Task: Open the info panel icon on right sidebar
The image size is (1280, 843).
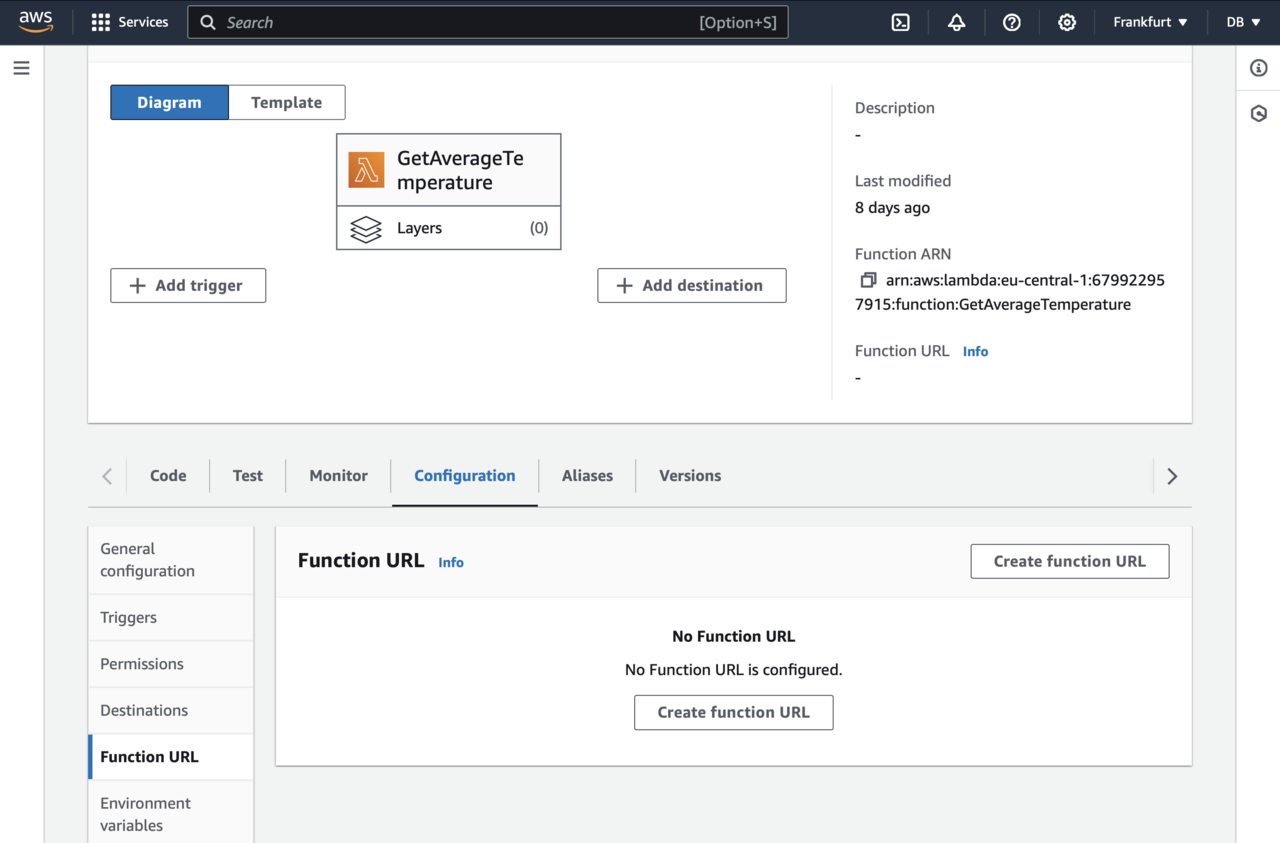Action: coord(1258,68)
